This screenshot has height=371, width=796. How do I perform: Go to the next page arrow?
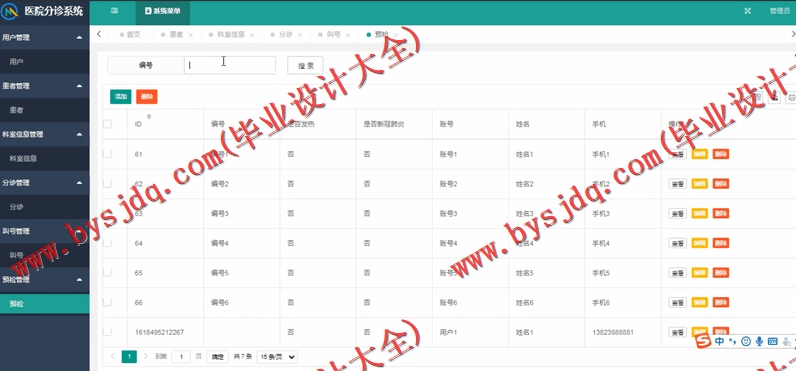[146, 356]
